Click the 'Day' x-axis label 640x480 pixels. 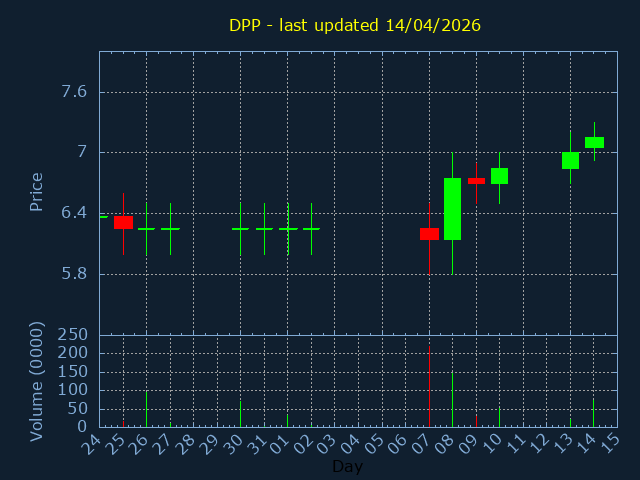347,467
